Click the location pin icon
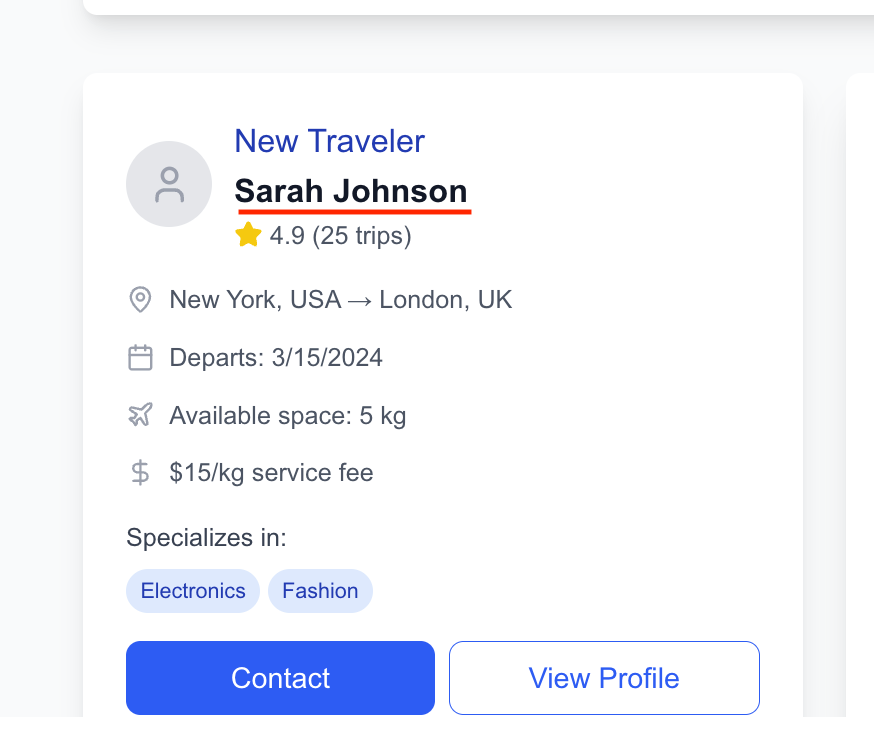The image size is (874, 740). (140, 299)
